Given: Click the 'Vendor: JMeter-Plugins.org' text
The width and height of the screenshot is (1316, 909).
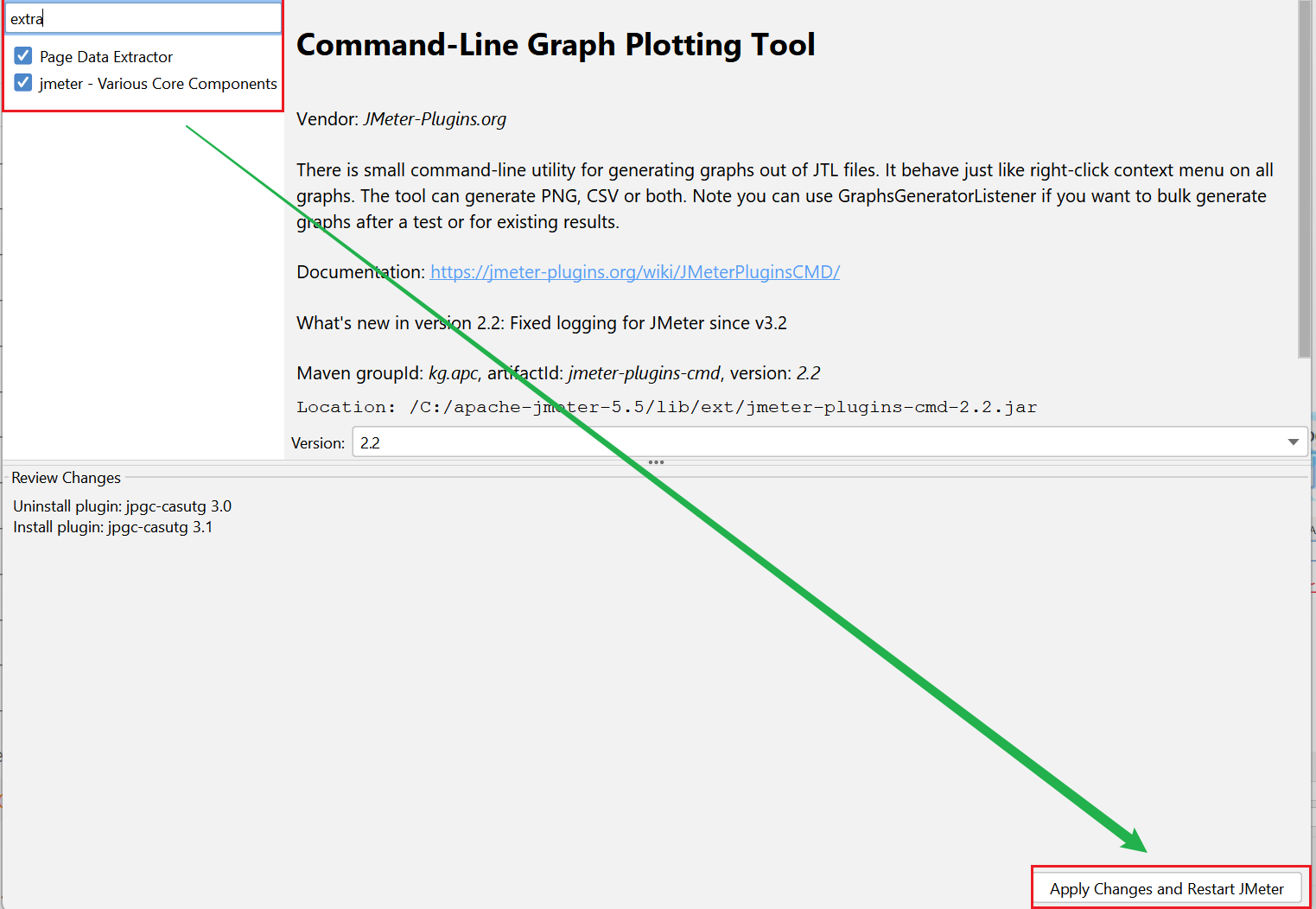Looking at the screenshot, I should (x=402, y=119).
